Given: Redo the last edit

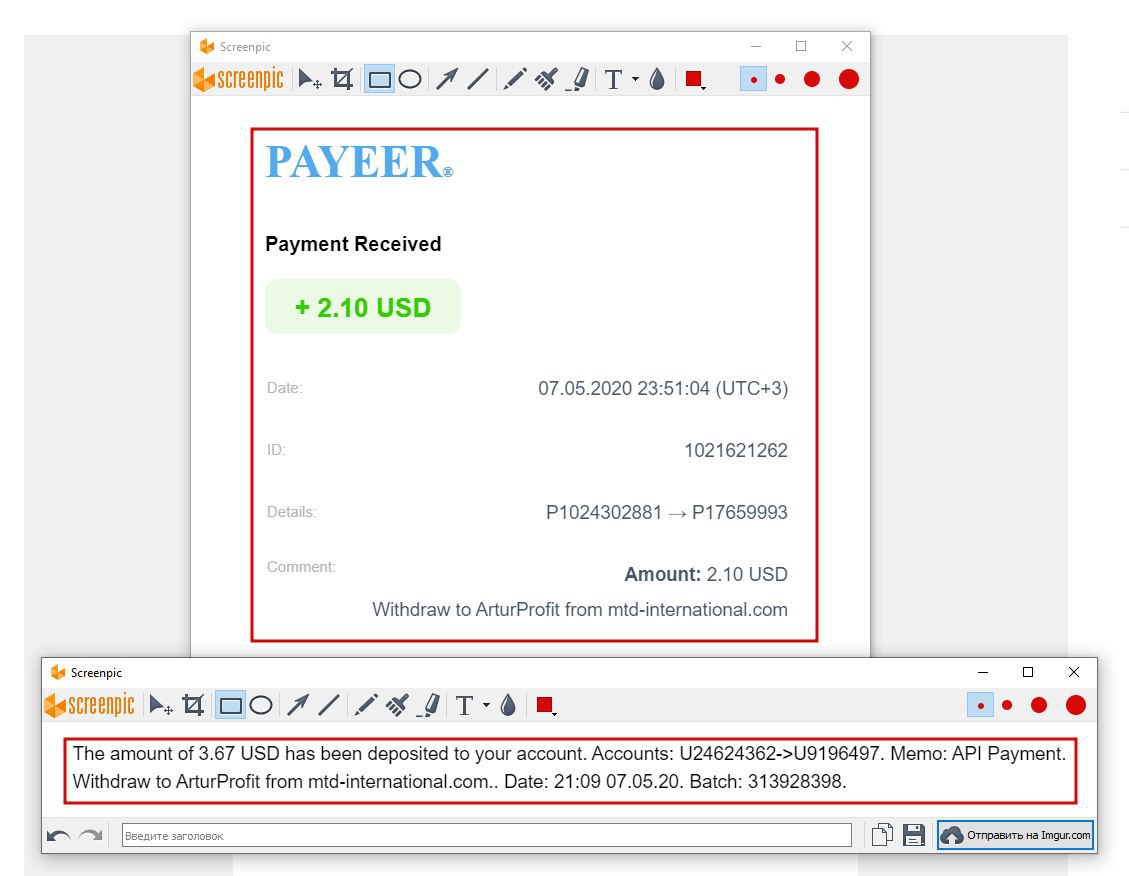Looking at the screenshot, I should tap(90, 836).
